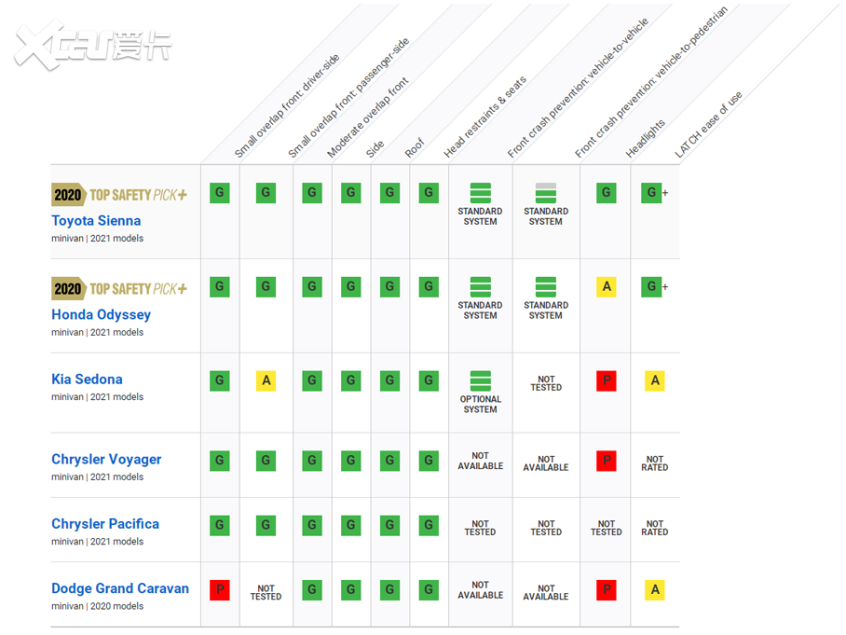
Task: Click the 'Small overlap front: passenger-side' column header
Action: click(348, 98)
